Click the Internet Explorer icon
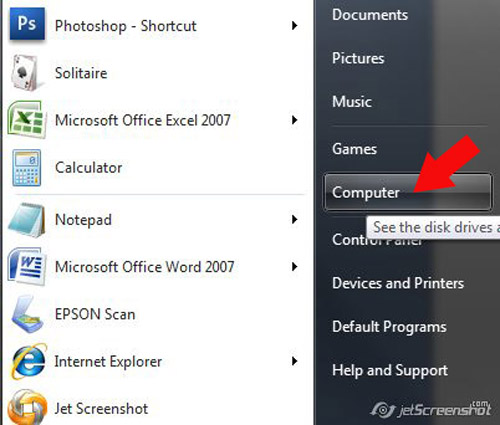The height and width of the screenshot is (425, 500). 27,361
